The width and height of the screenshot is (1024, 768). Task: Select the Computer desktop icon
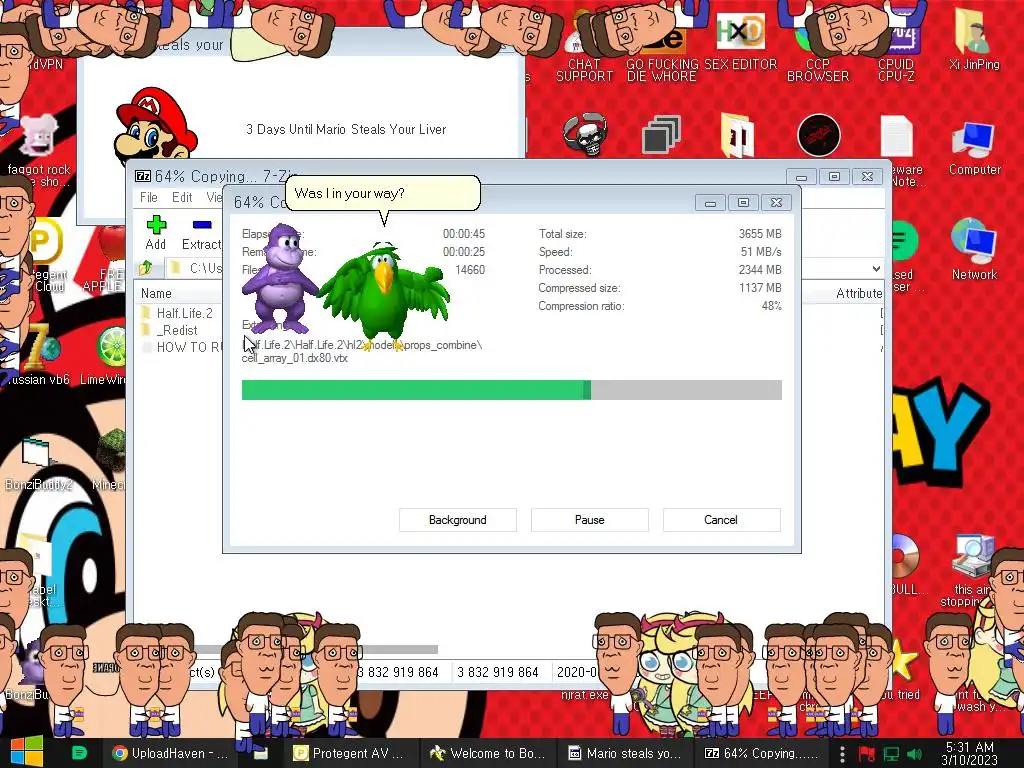[x=974, y=148]
